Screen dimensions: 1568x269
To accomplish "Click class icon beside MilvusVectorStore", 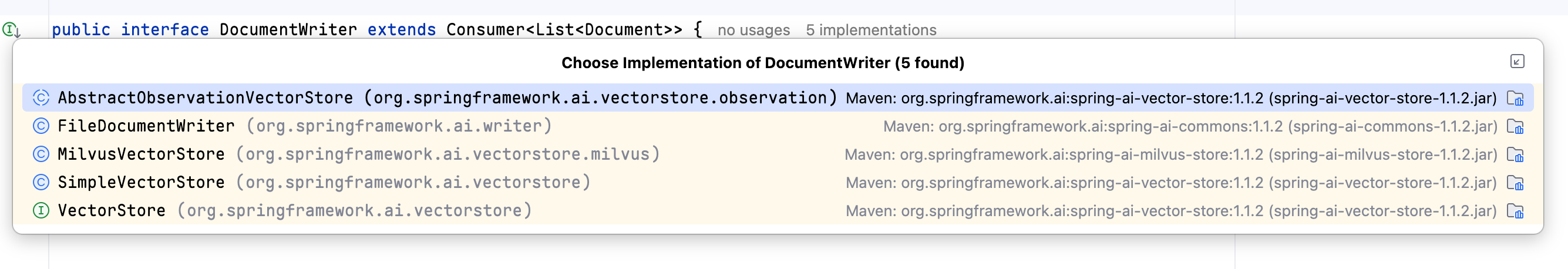I will [41, 154].
